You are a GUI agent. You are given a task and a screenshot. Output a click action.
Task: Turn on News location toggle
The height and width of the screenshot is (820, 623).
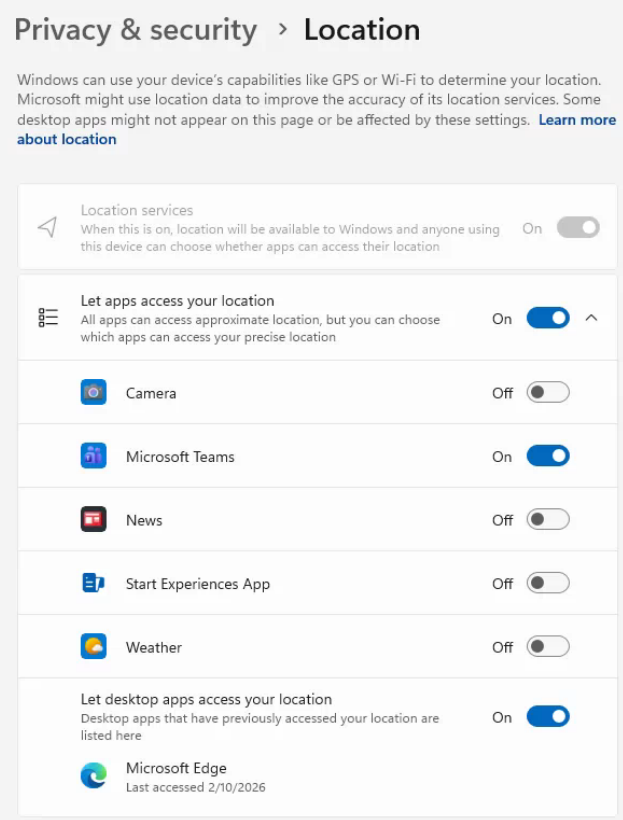(547, 520)
